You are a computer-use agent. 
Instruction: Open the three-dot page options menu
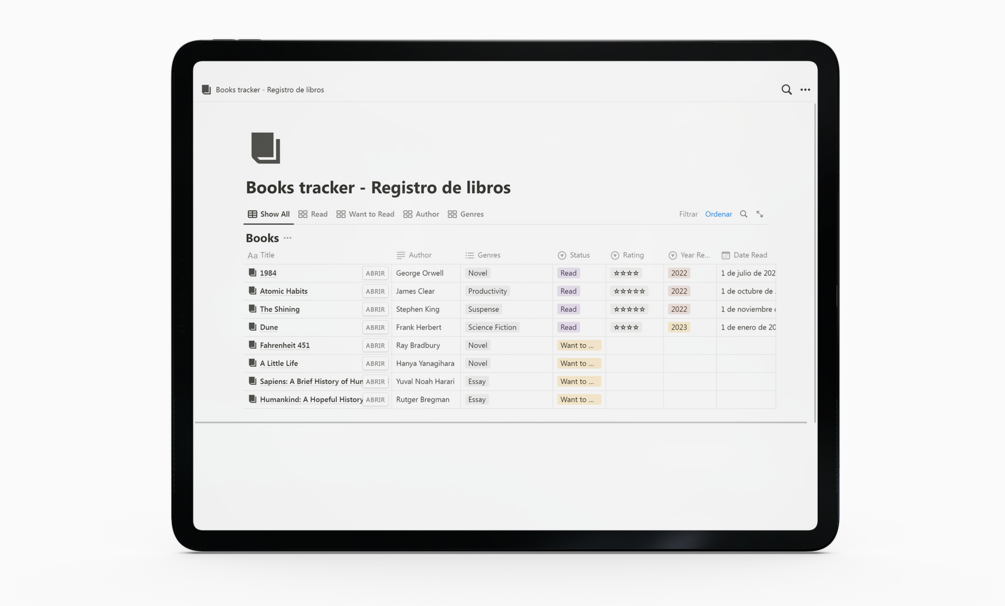coord(805,90)
